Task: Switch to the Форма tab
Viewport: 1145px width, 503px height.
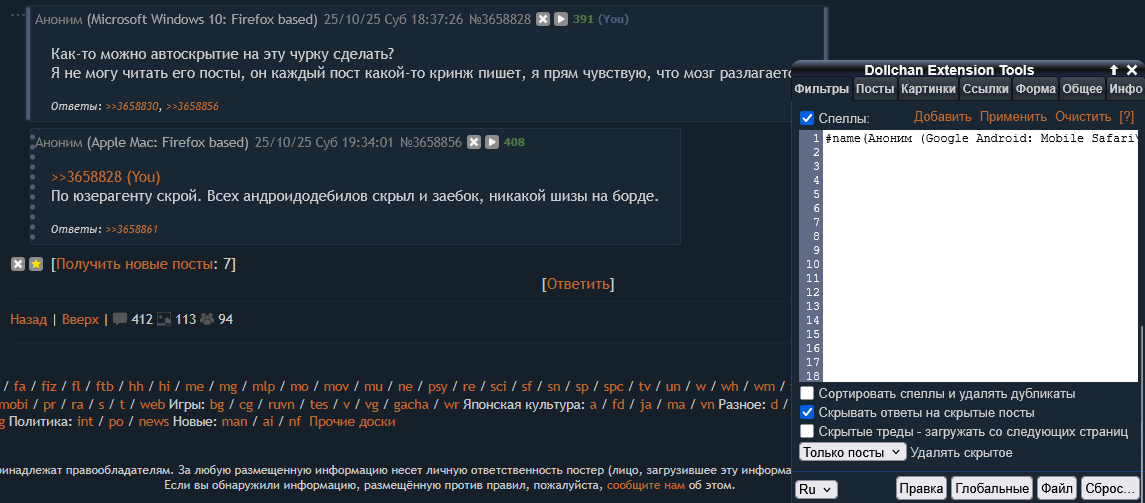Action: coord(1035,89)
